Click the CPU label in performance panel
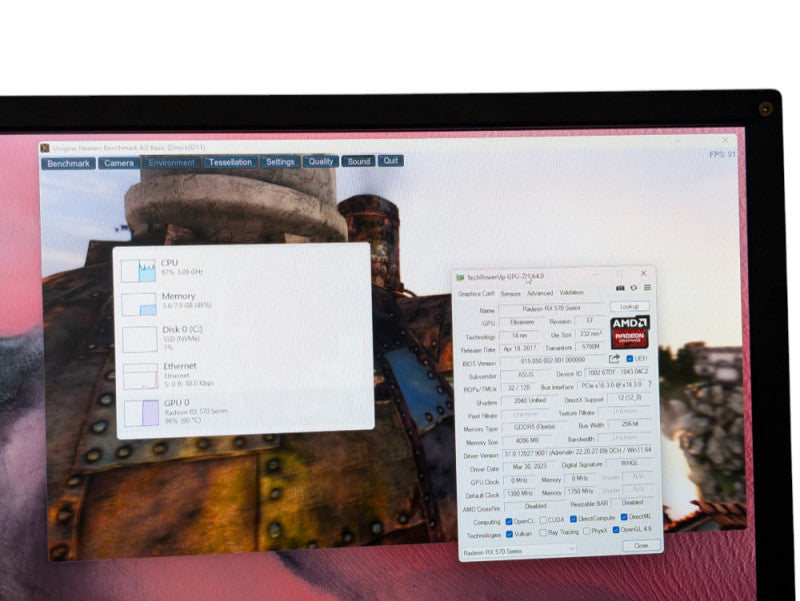 point(169,263)
